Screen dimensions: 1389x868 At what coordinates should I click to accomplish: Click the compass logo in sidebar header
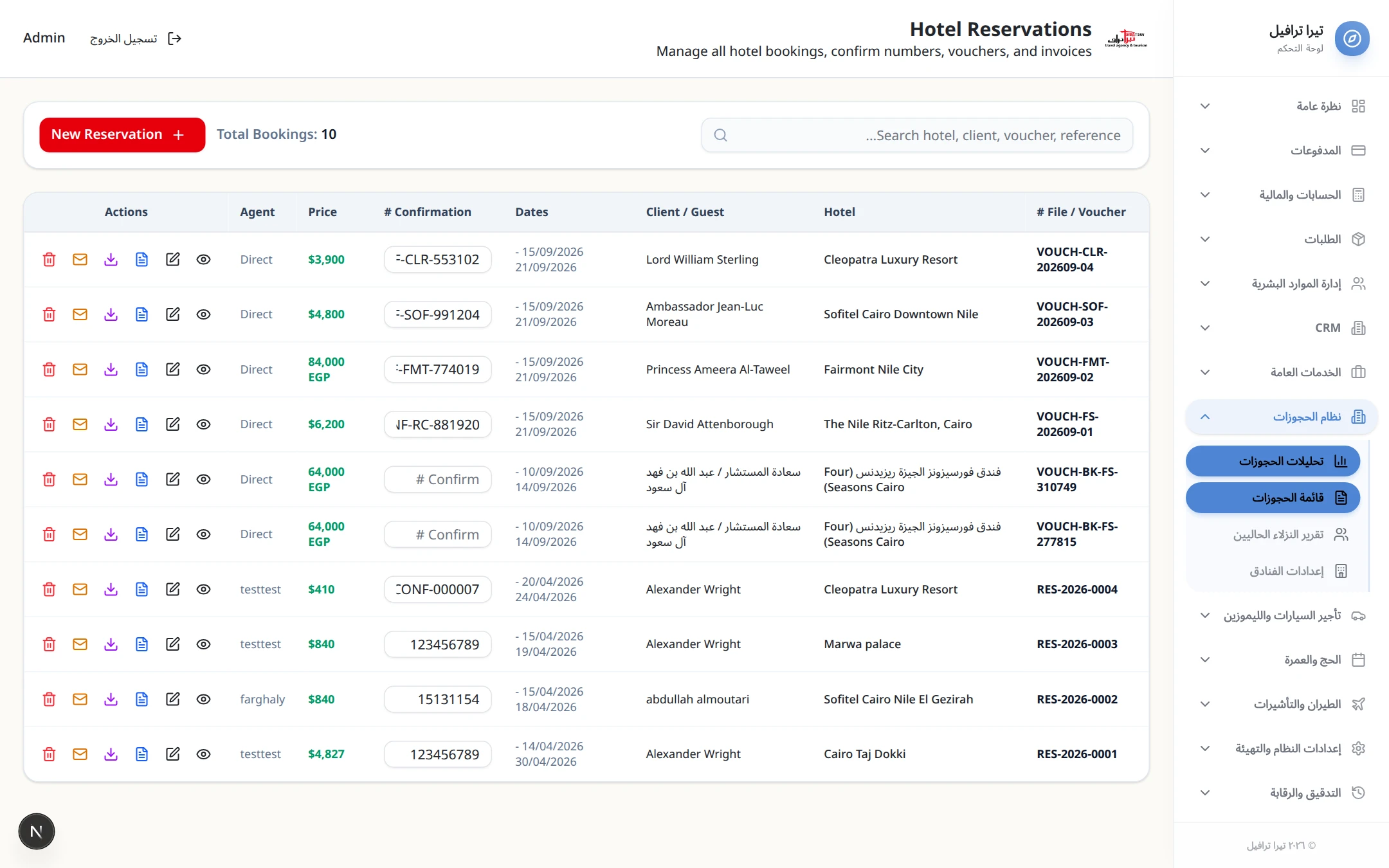(1352, 39)
